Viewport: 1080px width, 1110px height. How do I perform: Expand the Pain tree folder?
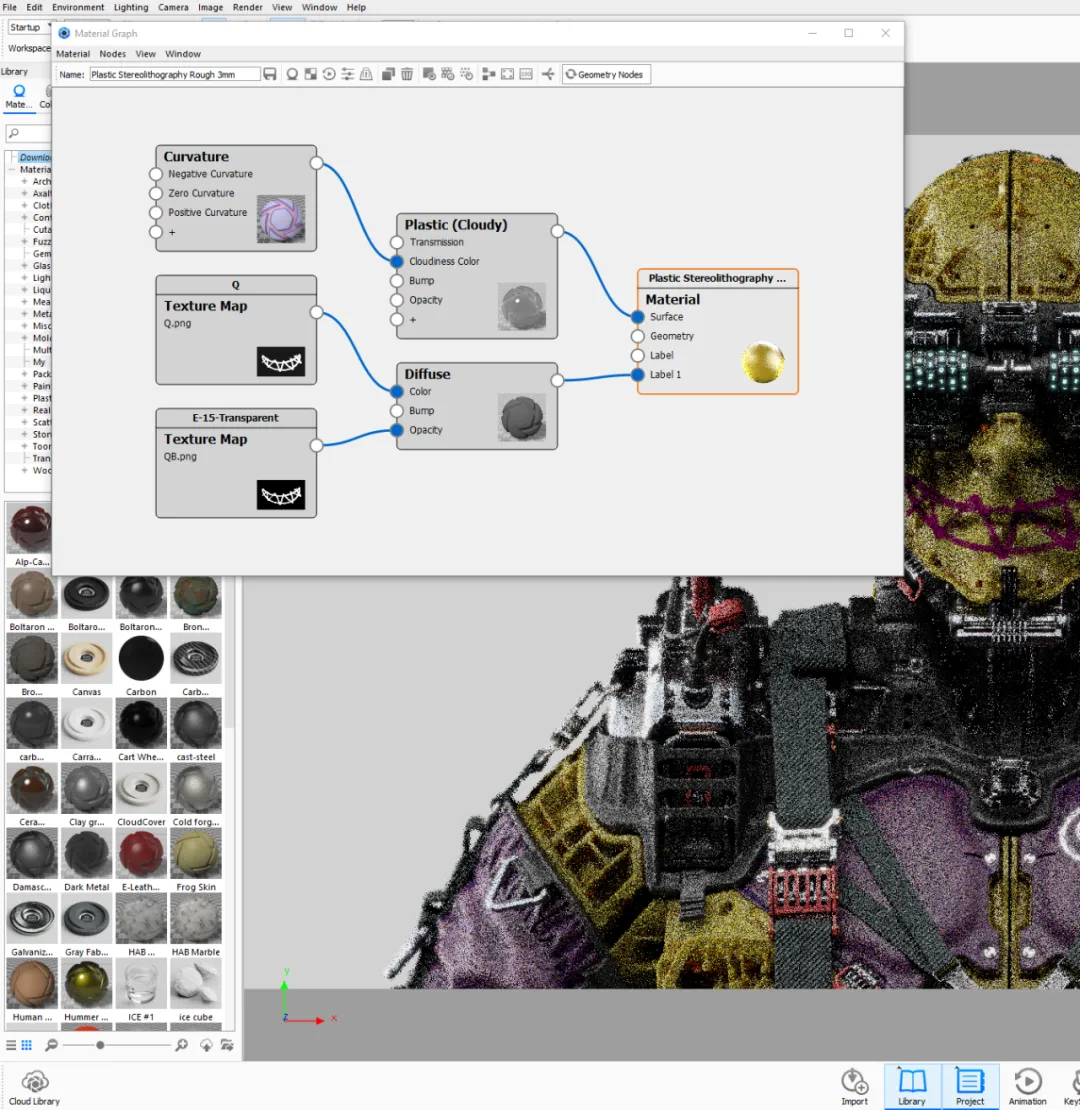24,387
